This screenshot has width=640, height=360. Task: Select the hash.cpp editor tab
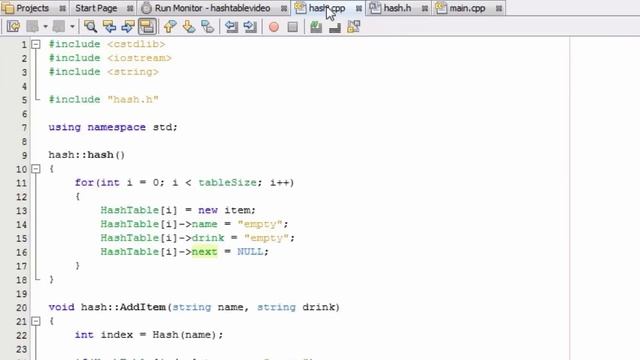327,8
